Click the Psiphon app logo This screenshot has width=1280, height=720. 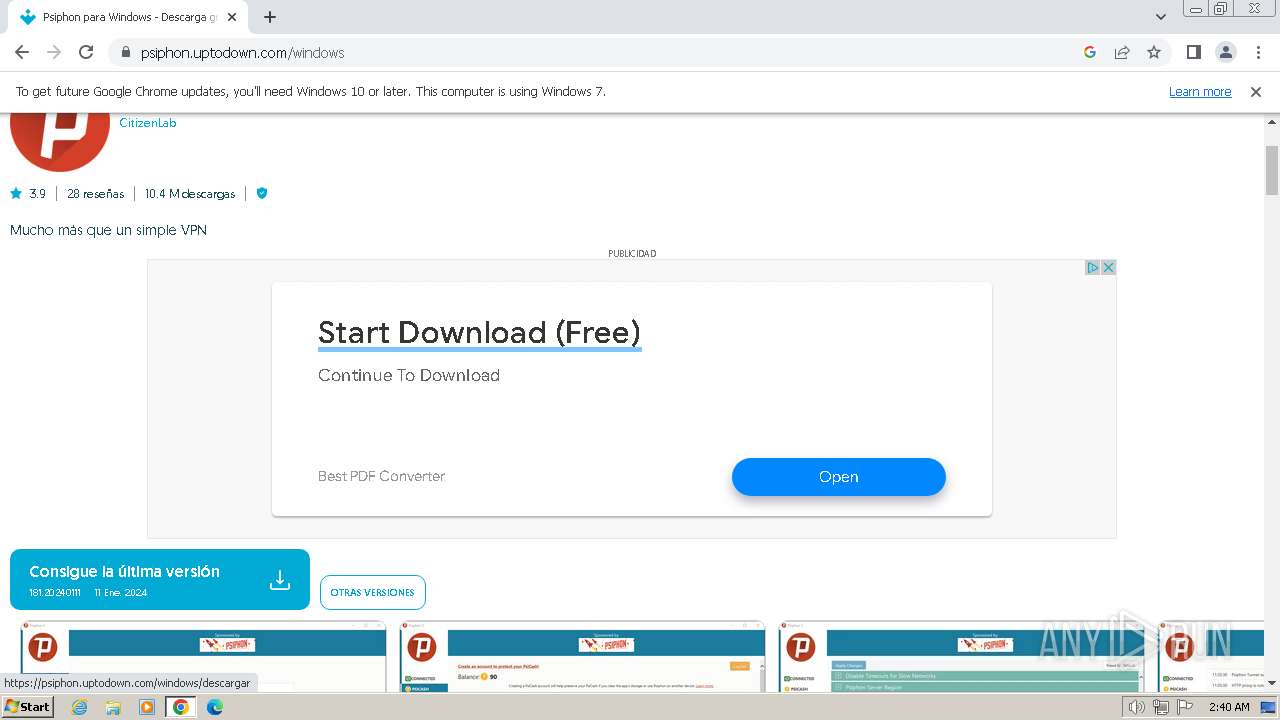[60, 140]
